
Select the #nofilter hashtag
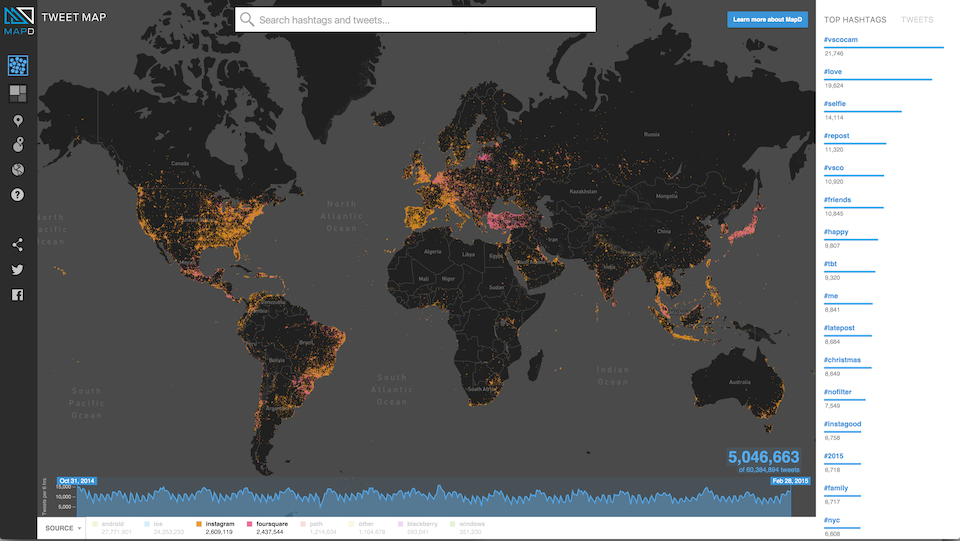point(838,392)
